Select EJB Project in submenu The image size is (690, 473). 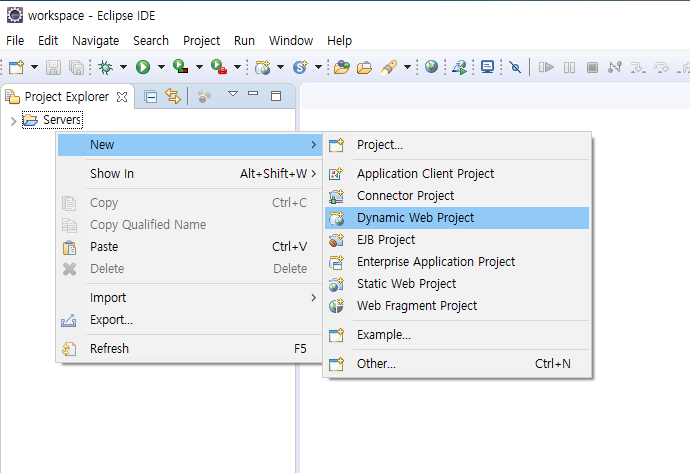(457, 240)
